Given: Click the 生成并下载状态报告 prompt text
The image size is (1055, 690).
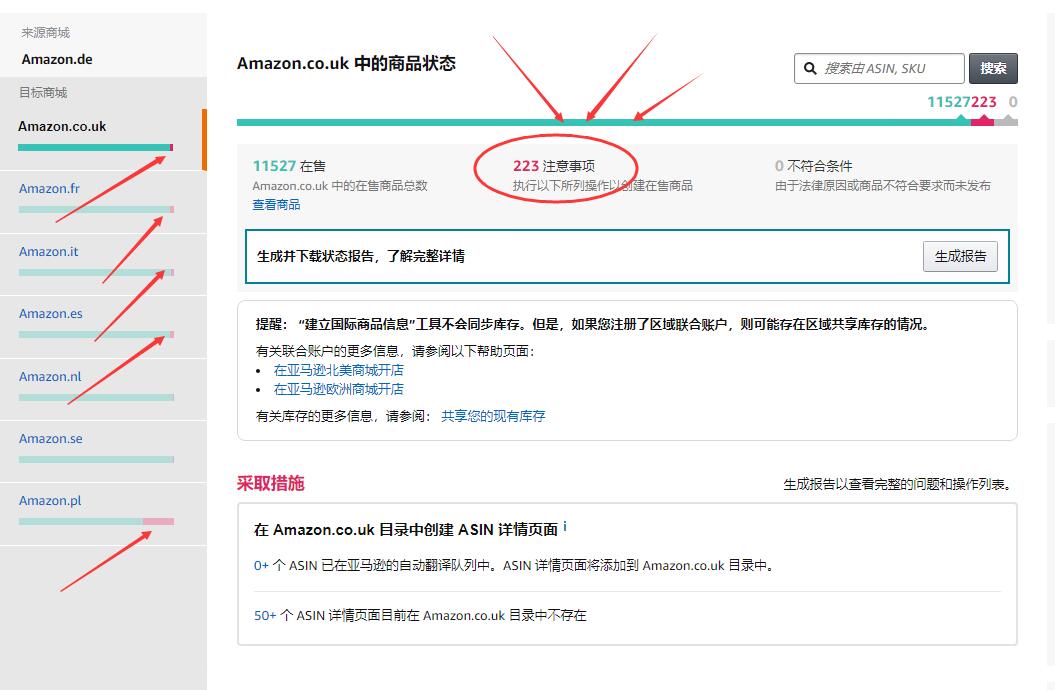Looking at the screenshot, I should tap(361, 256).
